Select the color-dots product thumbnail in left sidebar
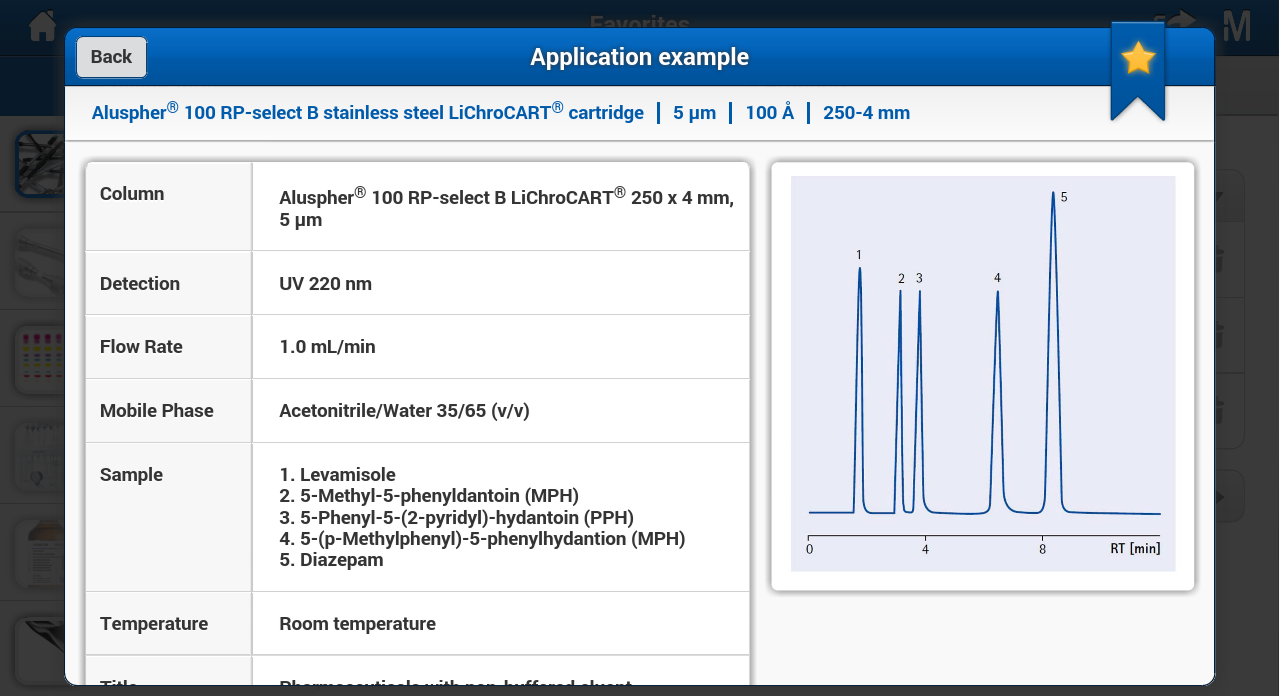The width and height of the screenshot is (1280, 696). pos(40,358)
